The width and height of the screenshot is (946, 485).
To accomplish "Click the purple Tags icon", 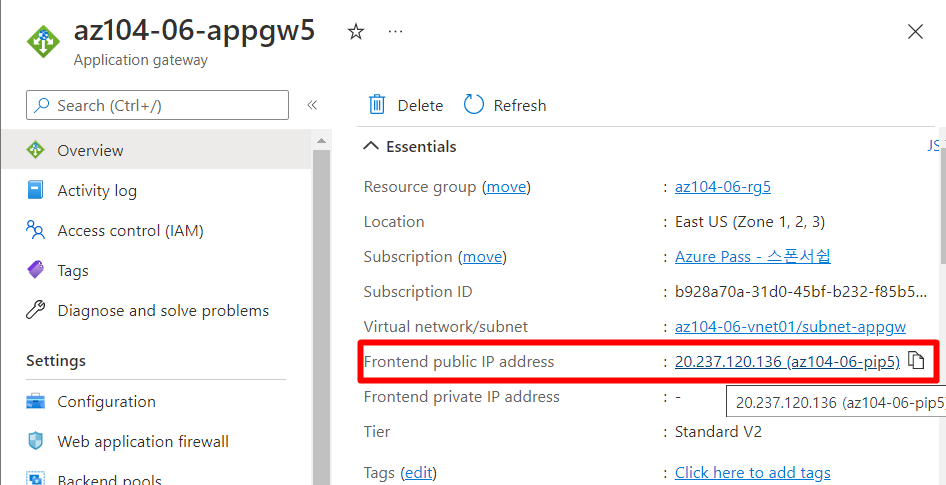I will pos(36,270).
